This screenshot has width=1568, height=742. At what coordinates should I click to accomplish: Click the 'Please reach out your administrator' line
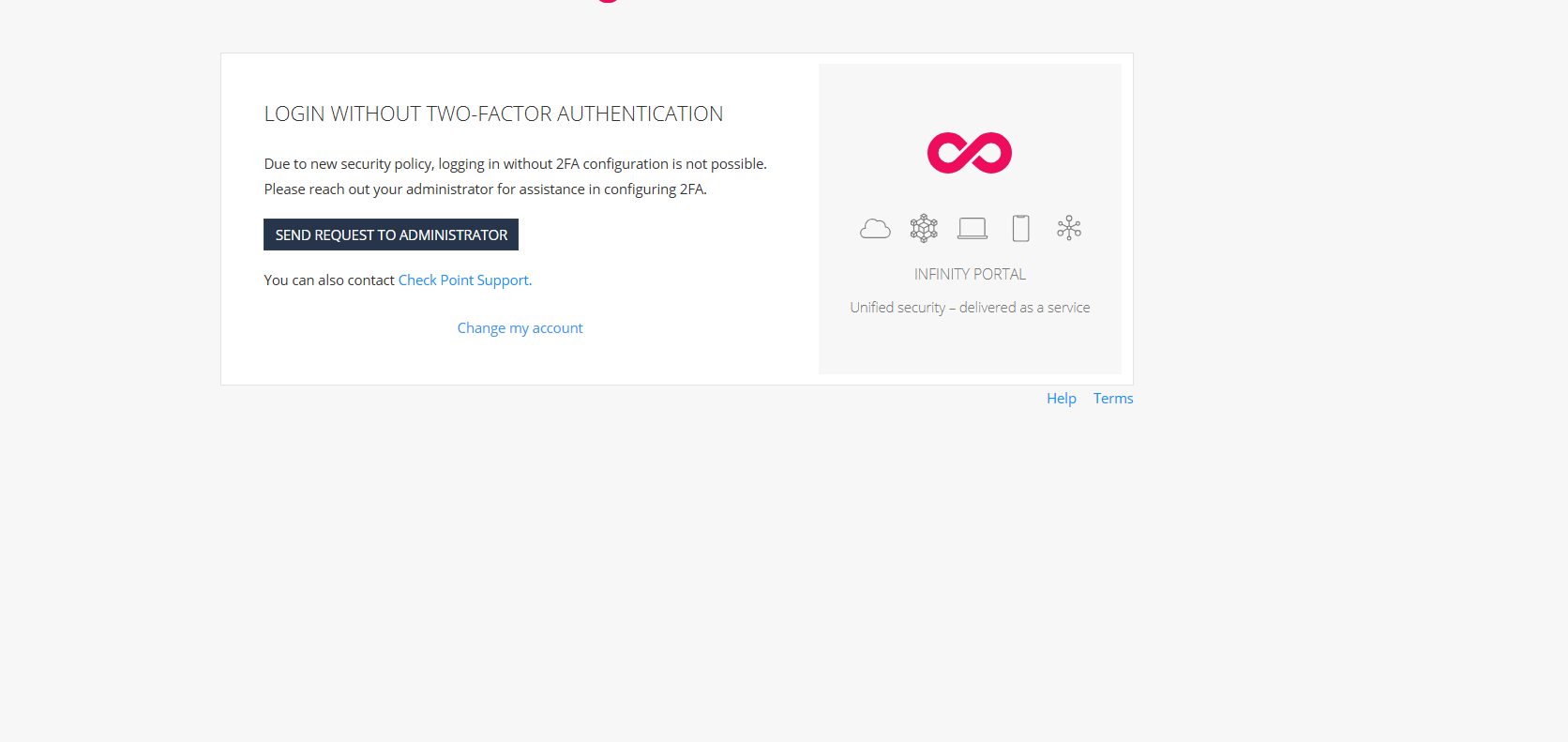485,189
